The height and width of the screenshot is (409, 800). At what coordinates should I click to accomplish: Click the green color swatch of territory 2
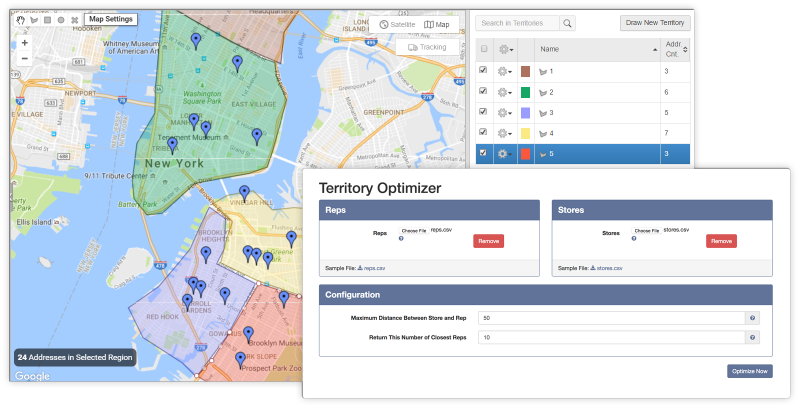[525, 92]
